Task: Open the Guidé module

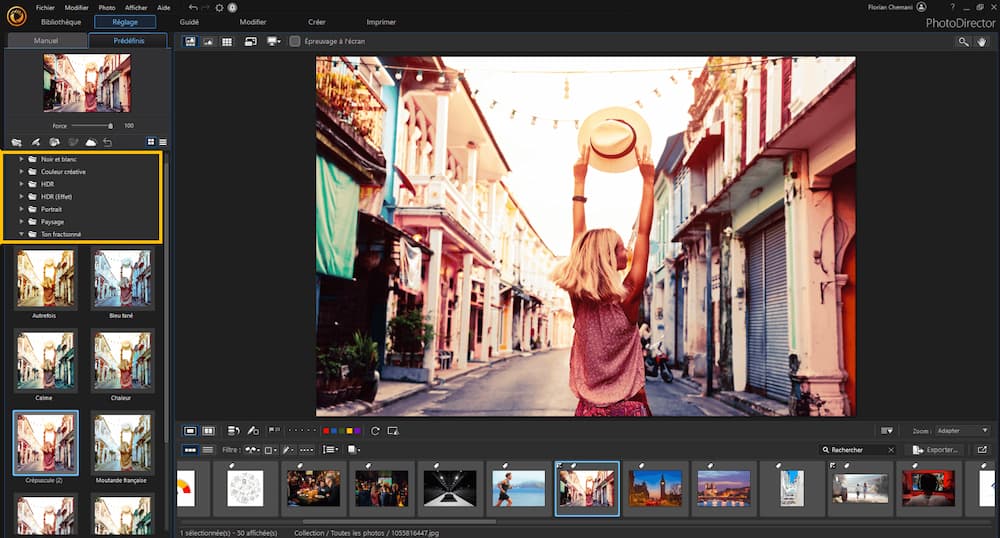Action: [189, 22]
